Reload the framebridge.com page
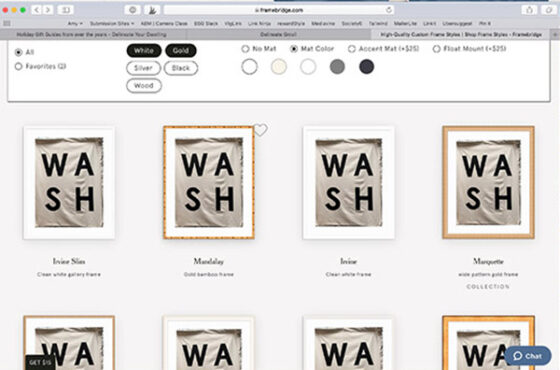 coord(389,10)
